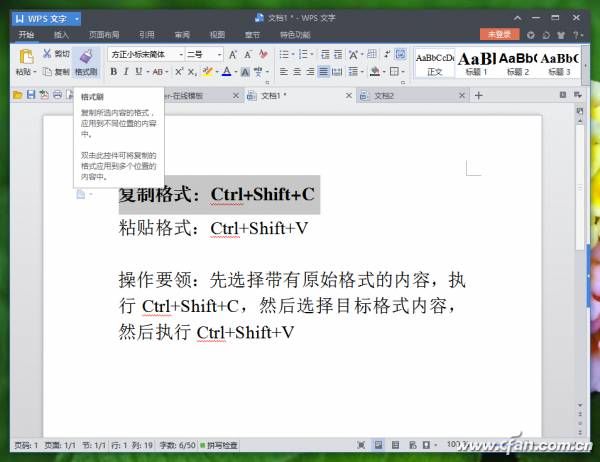This screenshot has height=462, width=600.
Task: Center align text
Action: (297, 72)
